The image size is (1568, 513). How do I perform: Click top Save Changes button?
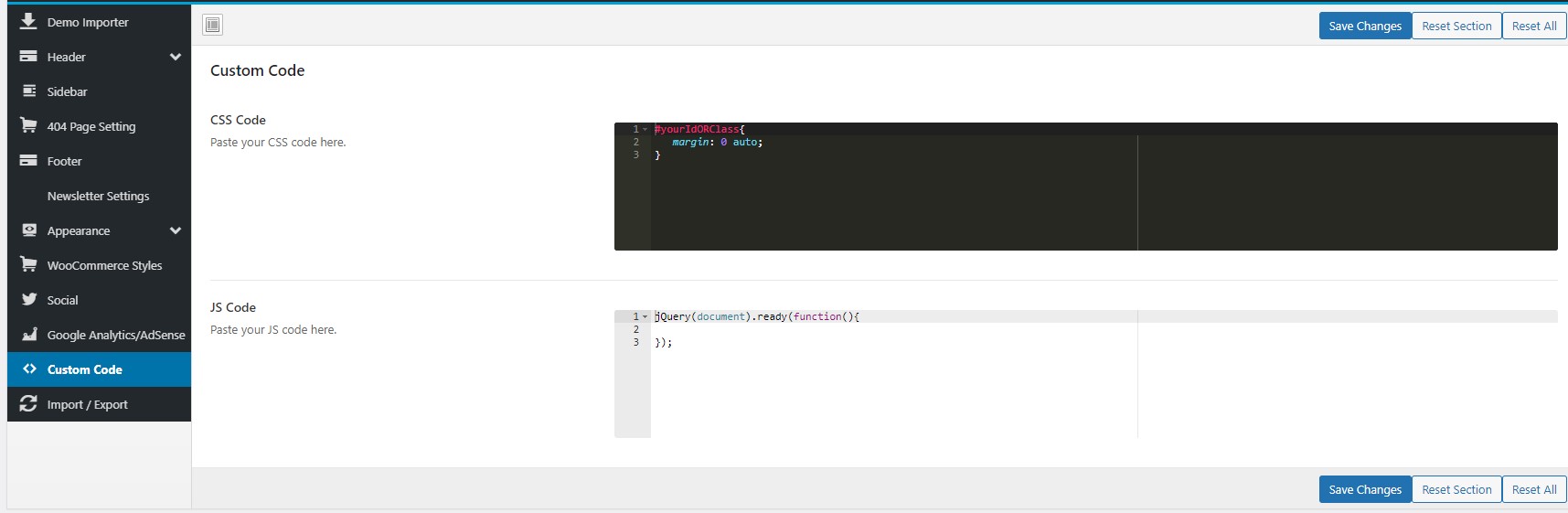click(x=1365, y=26)
